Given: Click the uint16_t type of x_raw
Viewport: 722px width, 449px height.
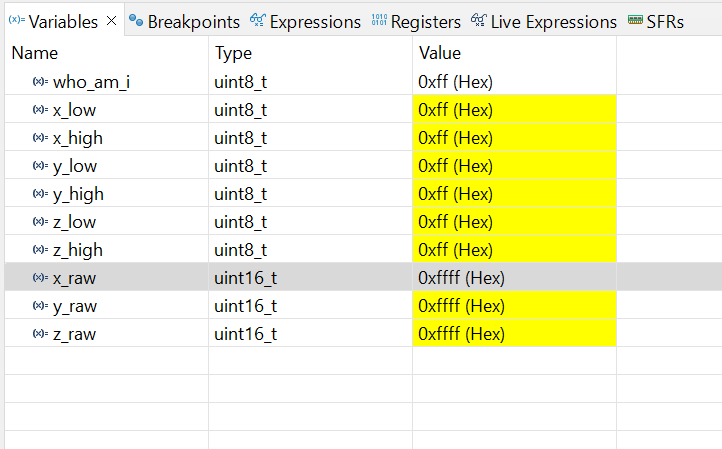Looking at the screenshot, I should coord(245,278).
